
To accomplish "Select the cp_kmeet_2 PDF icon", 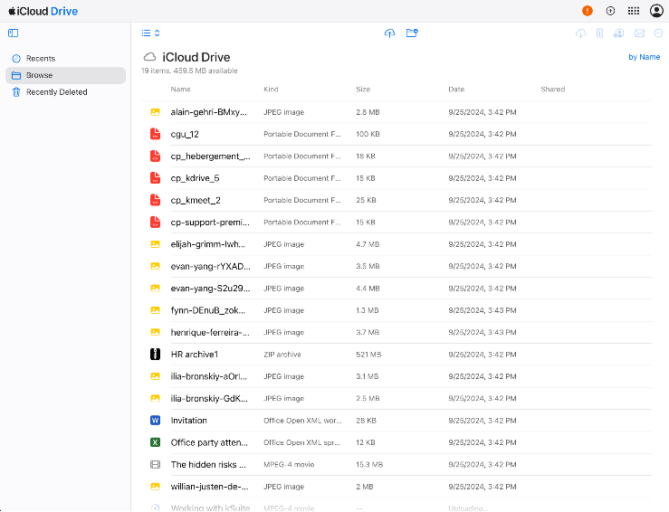I will point(155,200).
